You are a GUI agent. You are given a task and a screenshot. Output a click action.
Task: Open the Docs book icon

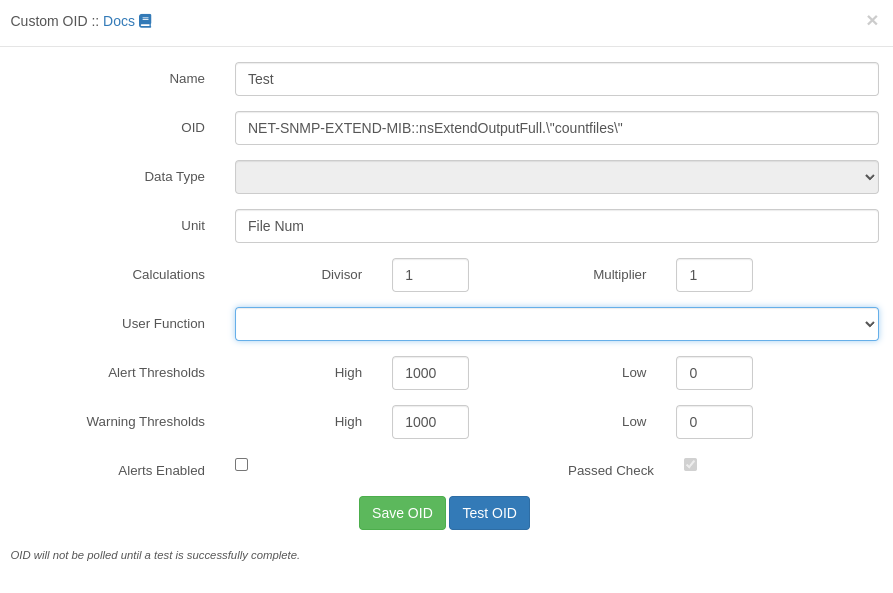point(145,21)
